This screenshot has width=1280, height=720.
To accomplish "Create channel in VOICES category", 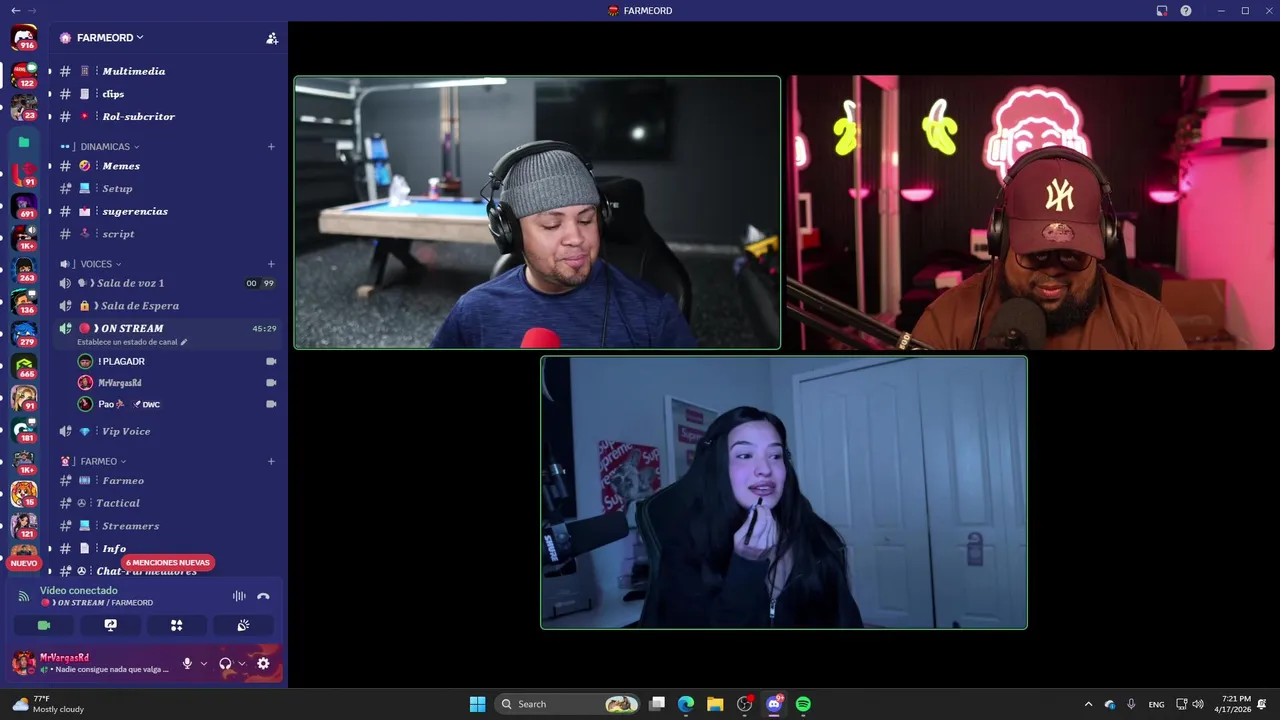I will pyautogui.click(x=271, y=264).
